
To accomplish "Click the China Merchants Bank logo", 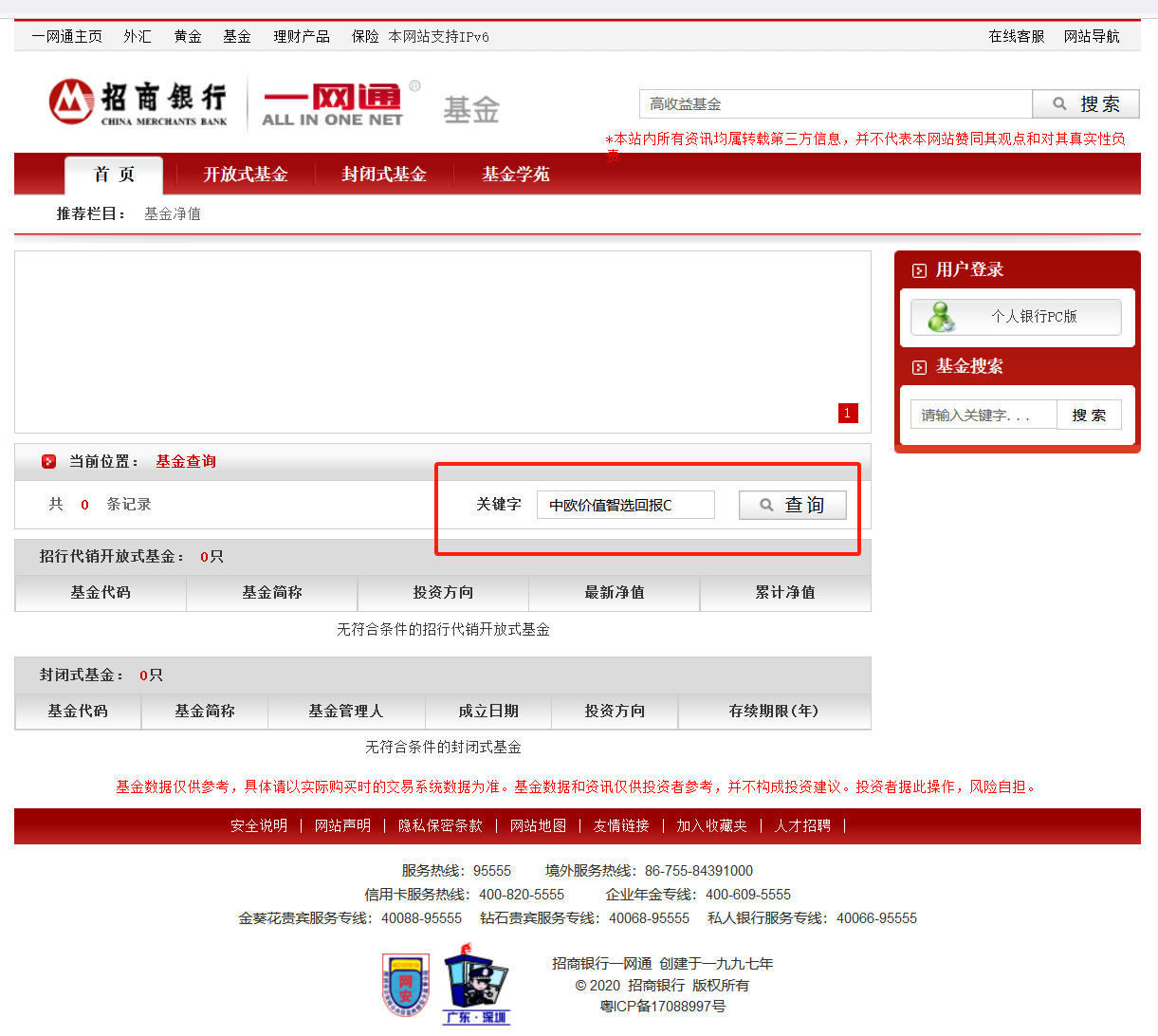I will (x=138, y=102).
